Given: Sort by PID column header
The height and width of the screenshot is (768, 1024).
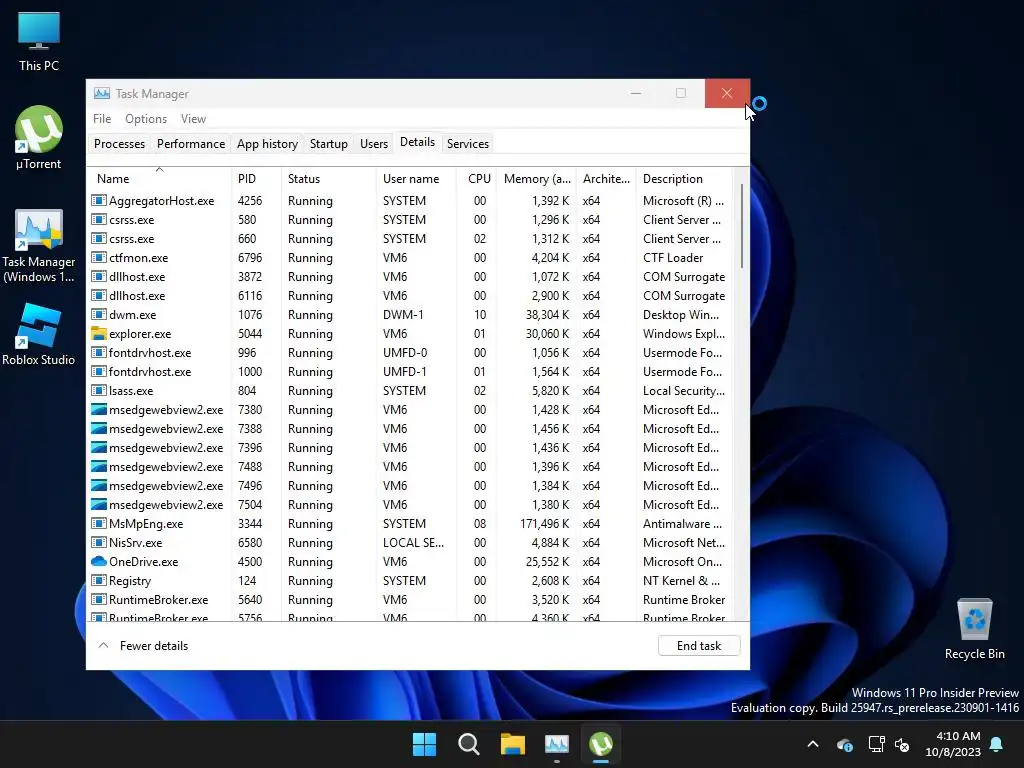Looking at the screenshot, I should 256,178.
